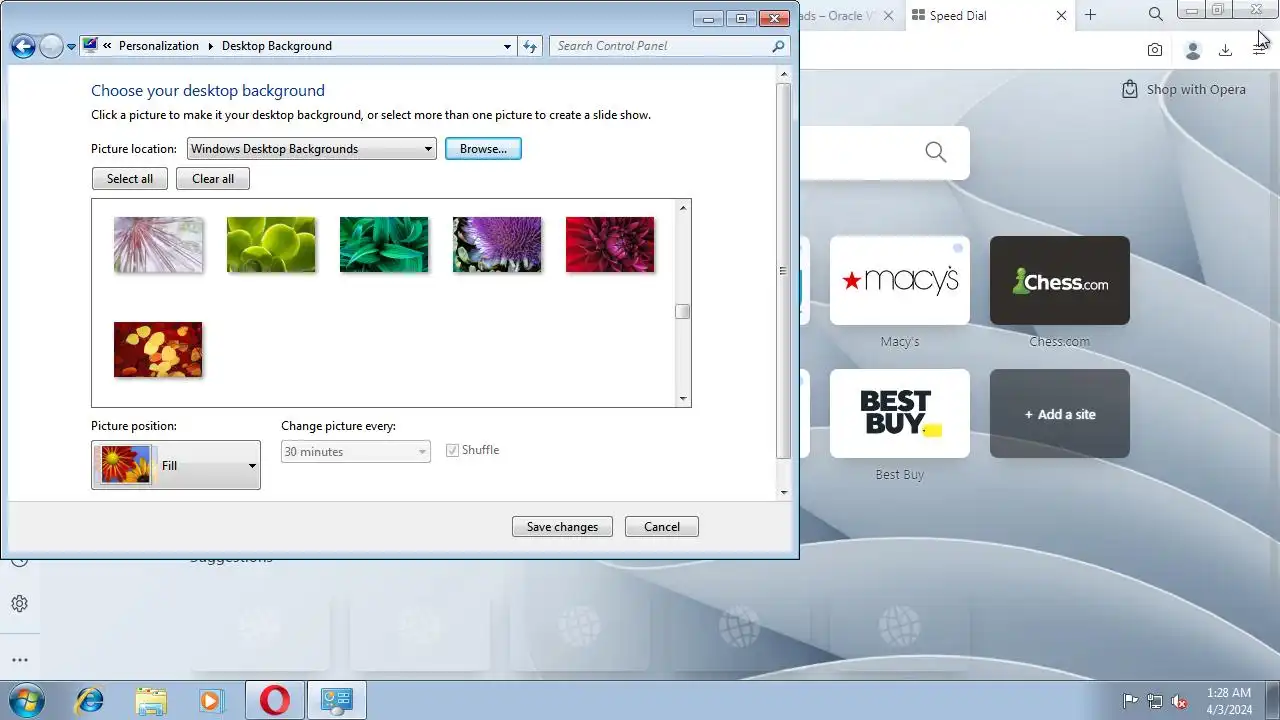
Task: Open a new tab in Opera
Action: pyautogui.click(x=1090, y=15)
